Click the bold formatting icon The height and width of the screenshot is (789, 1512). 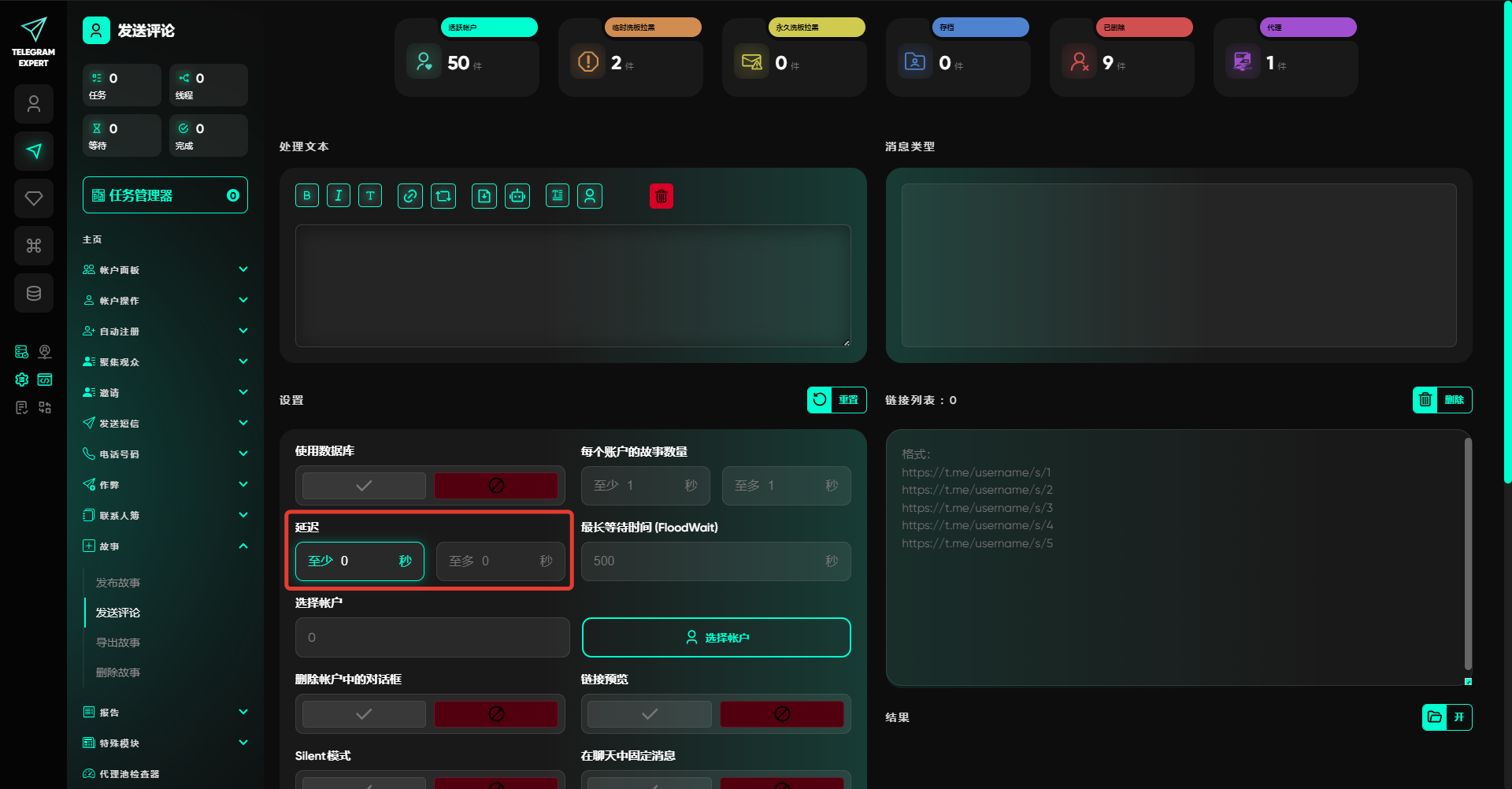(307, 196)
